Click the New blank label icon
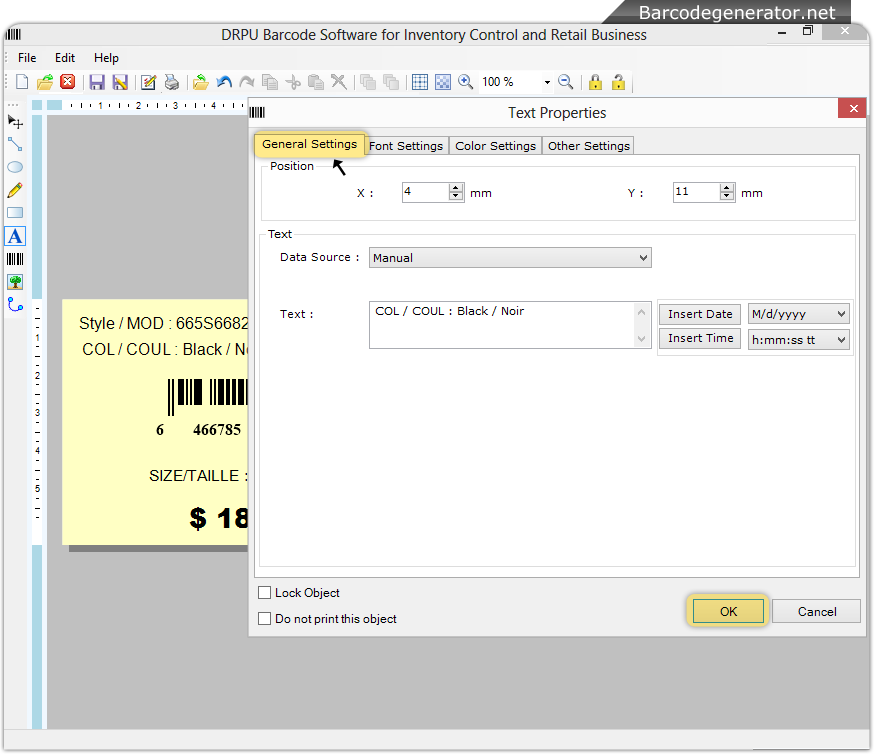Image resolution: width=874 pixels, height=754 pixels. 22,82
